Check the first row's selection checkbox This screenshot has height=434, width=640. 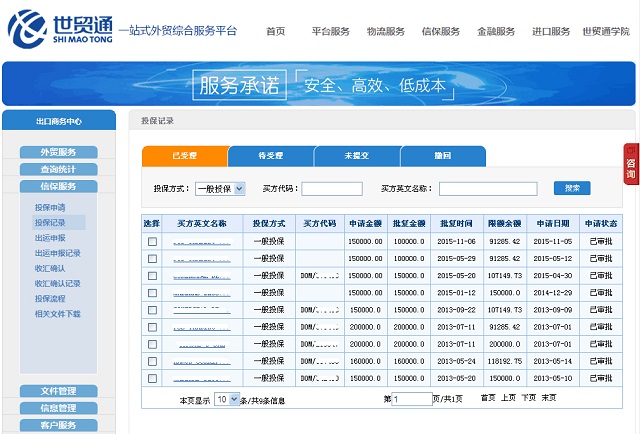coord(152,241)
